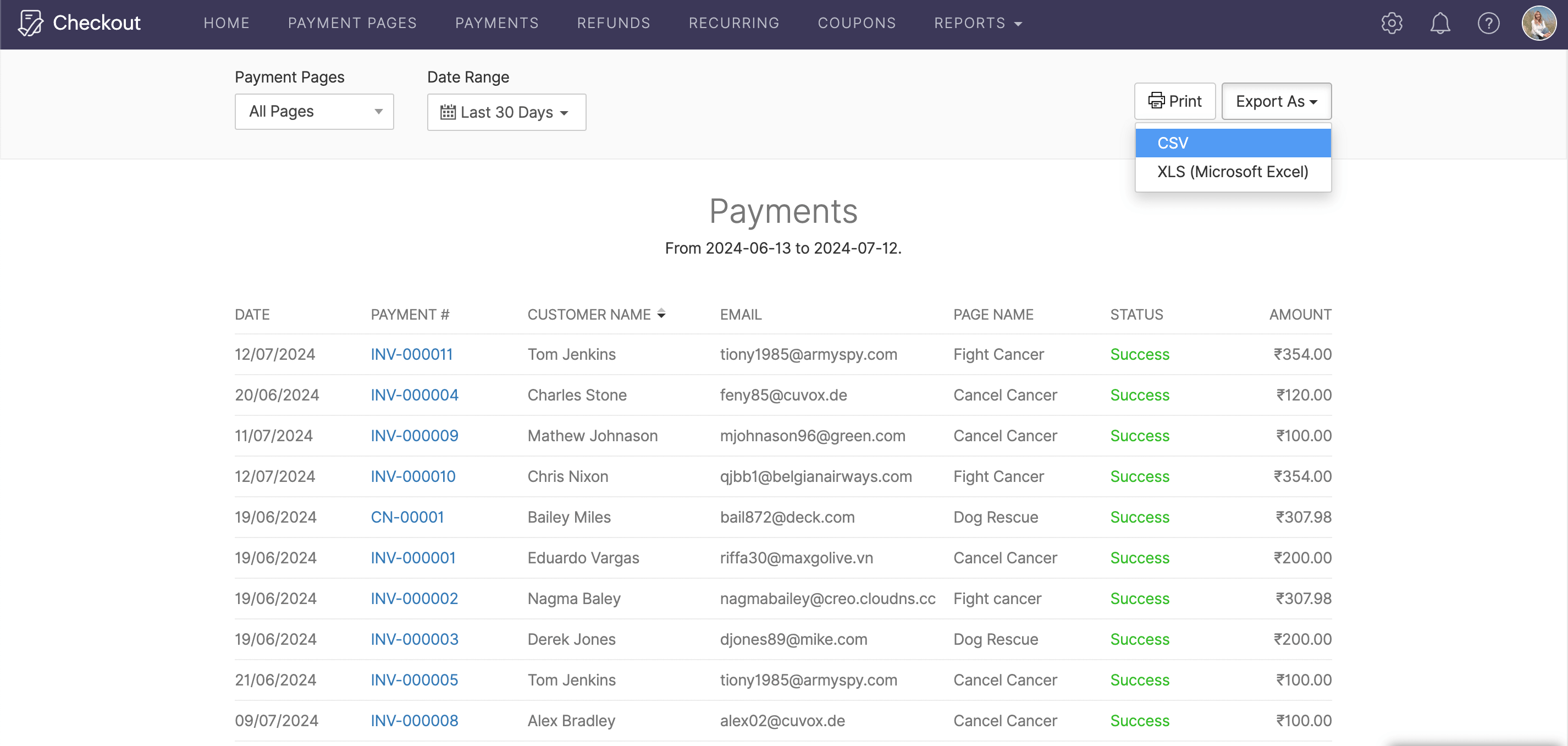Viewport: 1568px width, 746px height.
Task: Open the All Pages payment pages dropdown
Action: pyautogui.click(x=314, y=112)
